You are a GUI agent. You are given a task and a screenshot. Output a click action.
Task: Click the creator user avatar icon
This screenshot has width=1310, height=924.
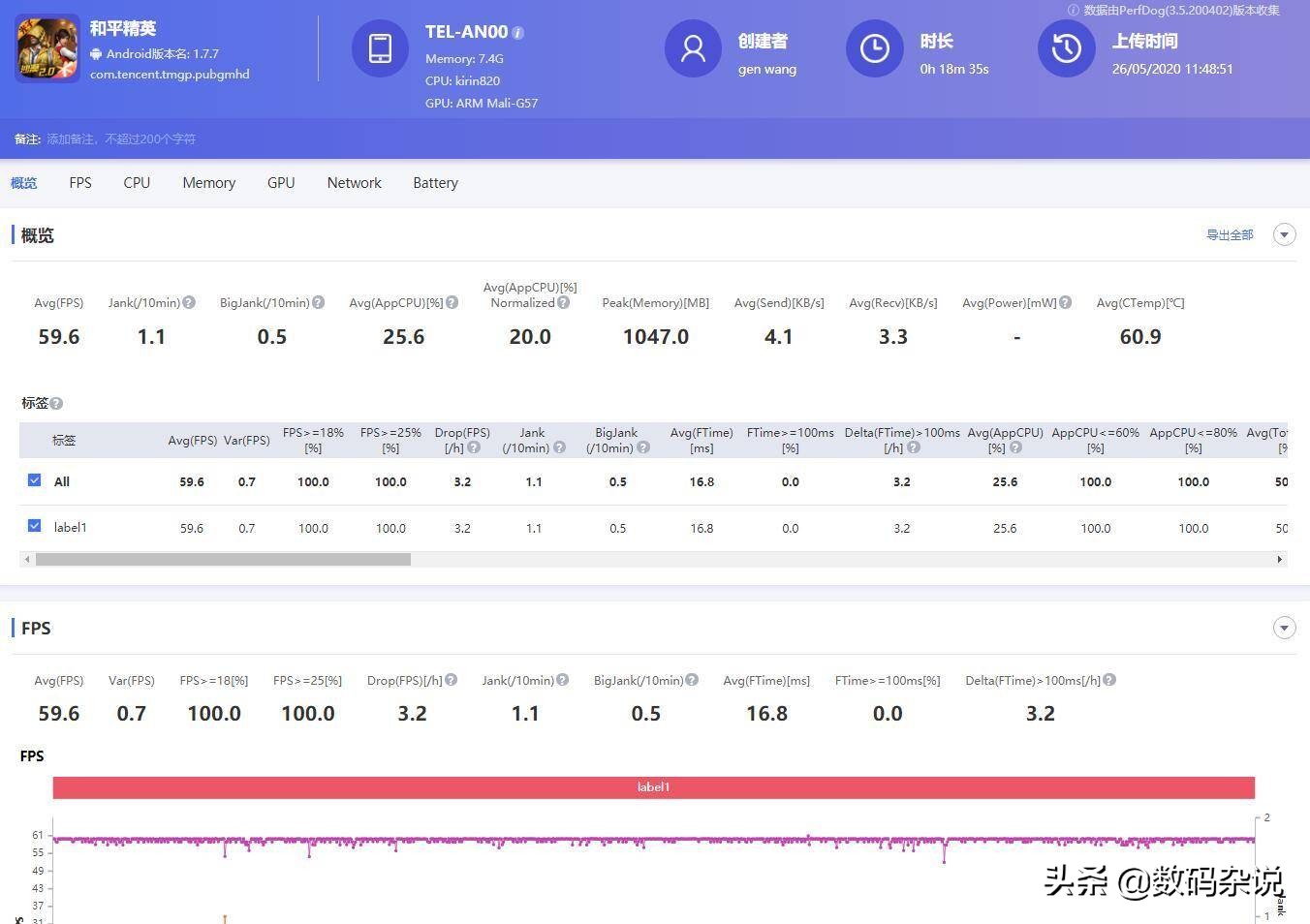(x=693, y=48)
